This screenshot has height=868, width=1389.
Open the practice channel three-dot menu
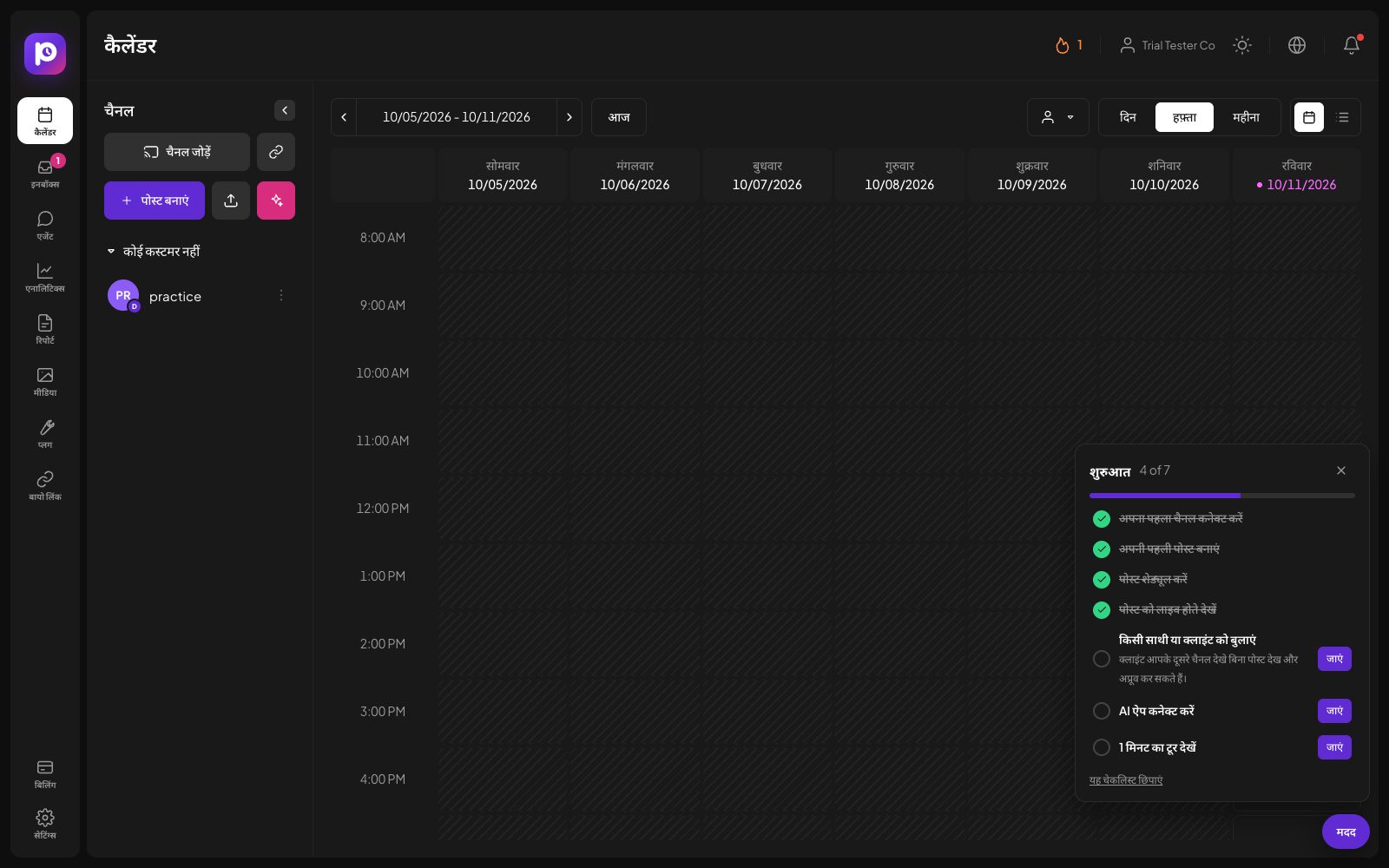(x=281, y=296)
